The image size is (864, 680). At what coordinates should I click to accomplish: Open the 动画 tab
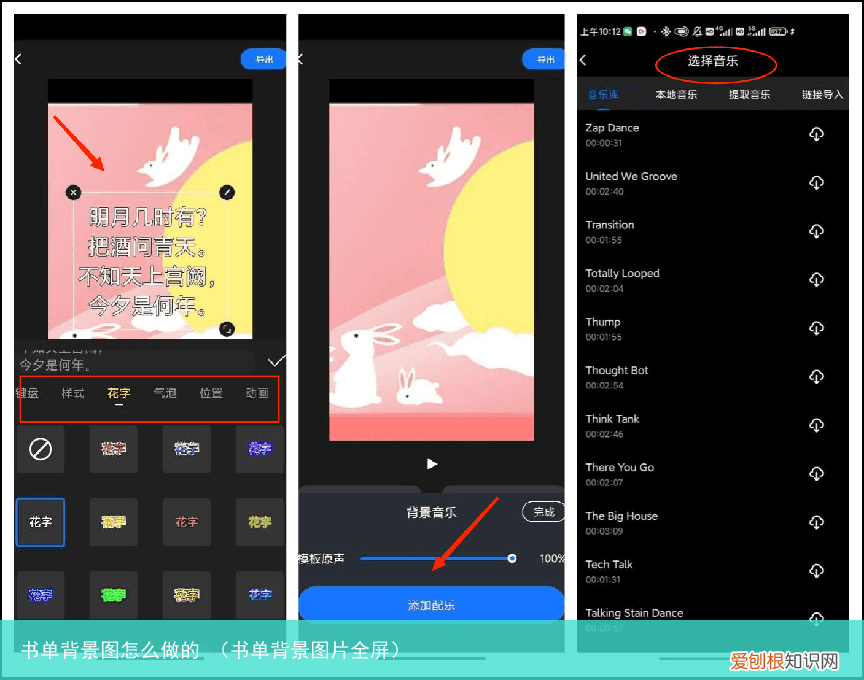coord(257,393)
